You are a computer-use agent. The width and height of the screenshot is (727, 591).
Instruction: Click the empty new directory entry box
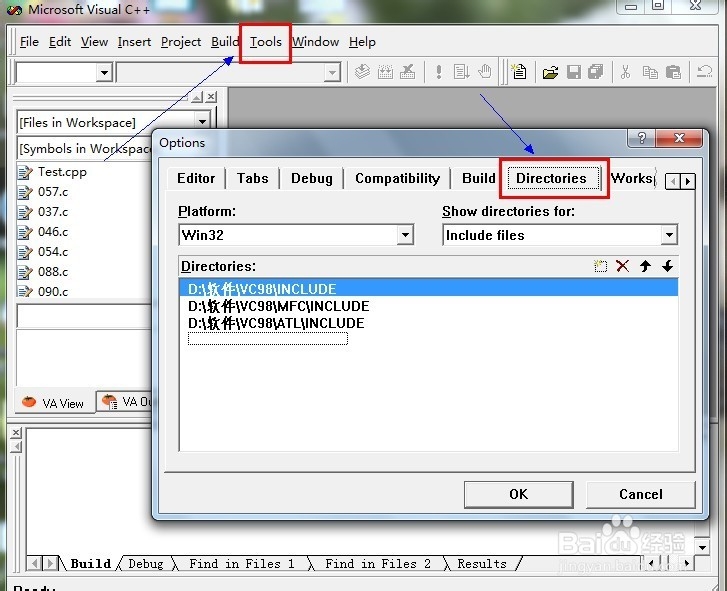click(x=268, y=339)
